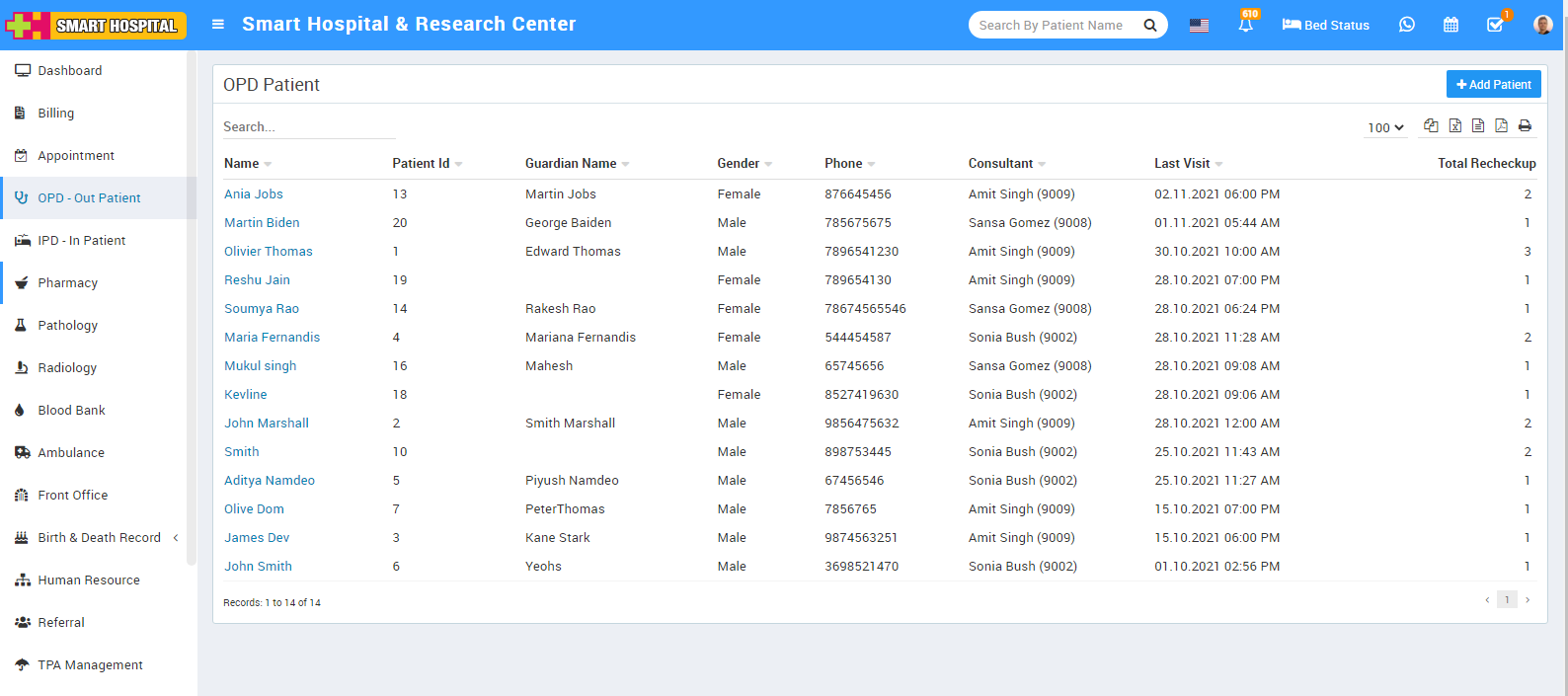Export table to Excel
Screen dimensions: 1568x696
(1454, 125)
